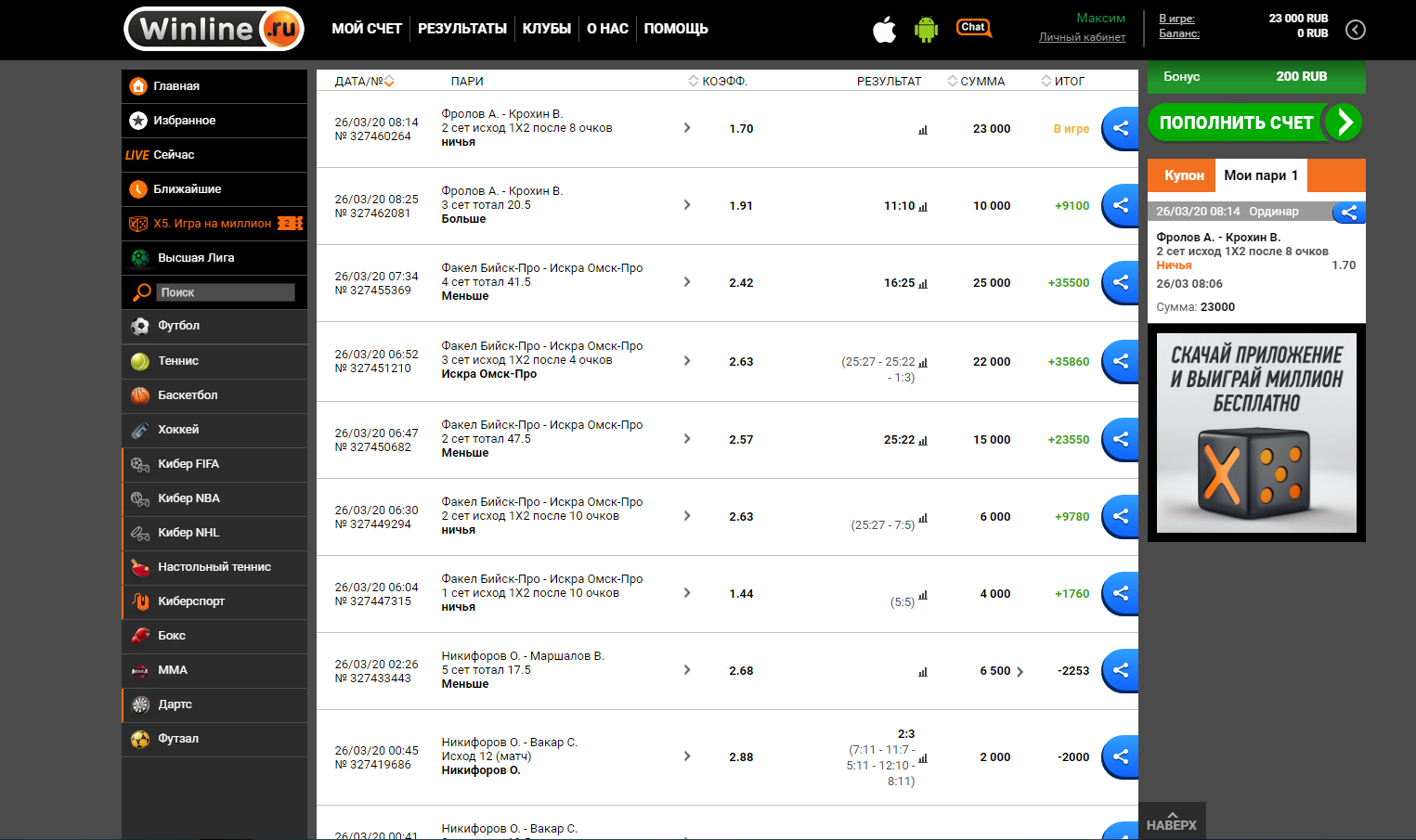
Task: Click the Winline.ru logo
Action: click(x=214, y=29)
